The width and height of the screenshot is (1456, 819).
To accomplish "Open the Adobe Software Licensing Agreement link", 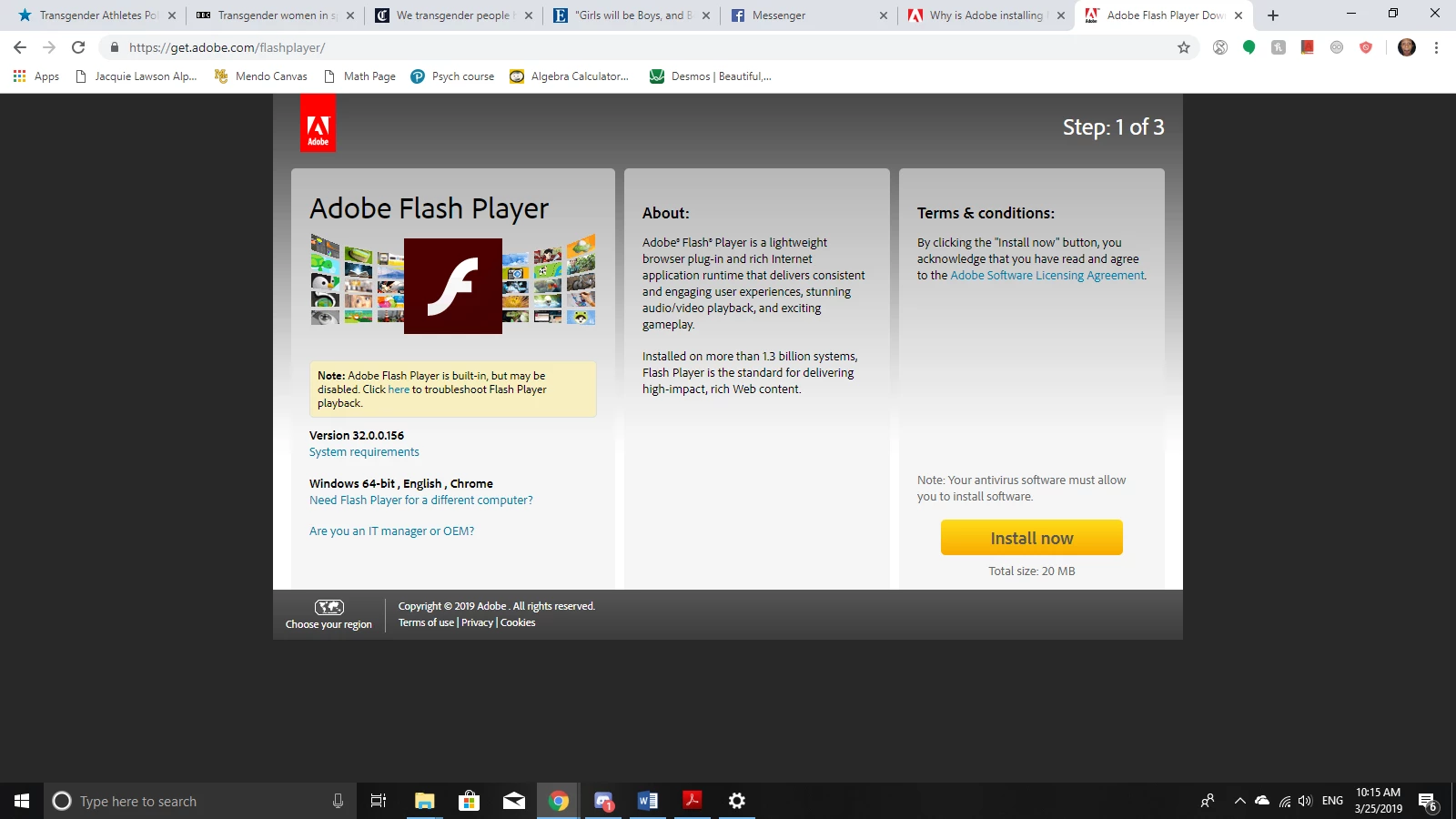I will coord(1047,276).
